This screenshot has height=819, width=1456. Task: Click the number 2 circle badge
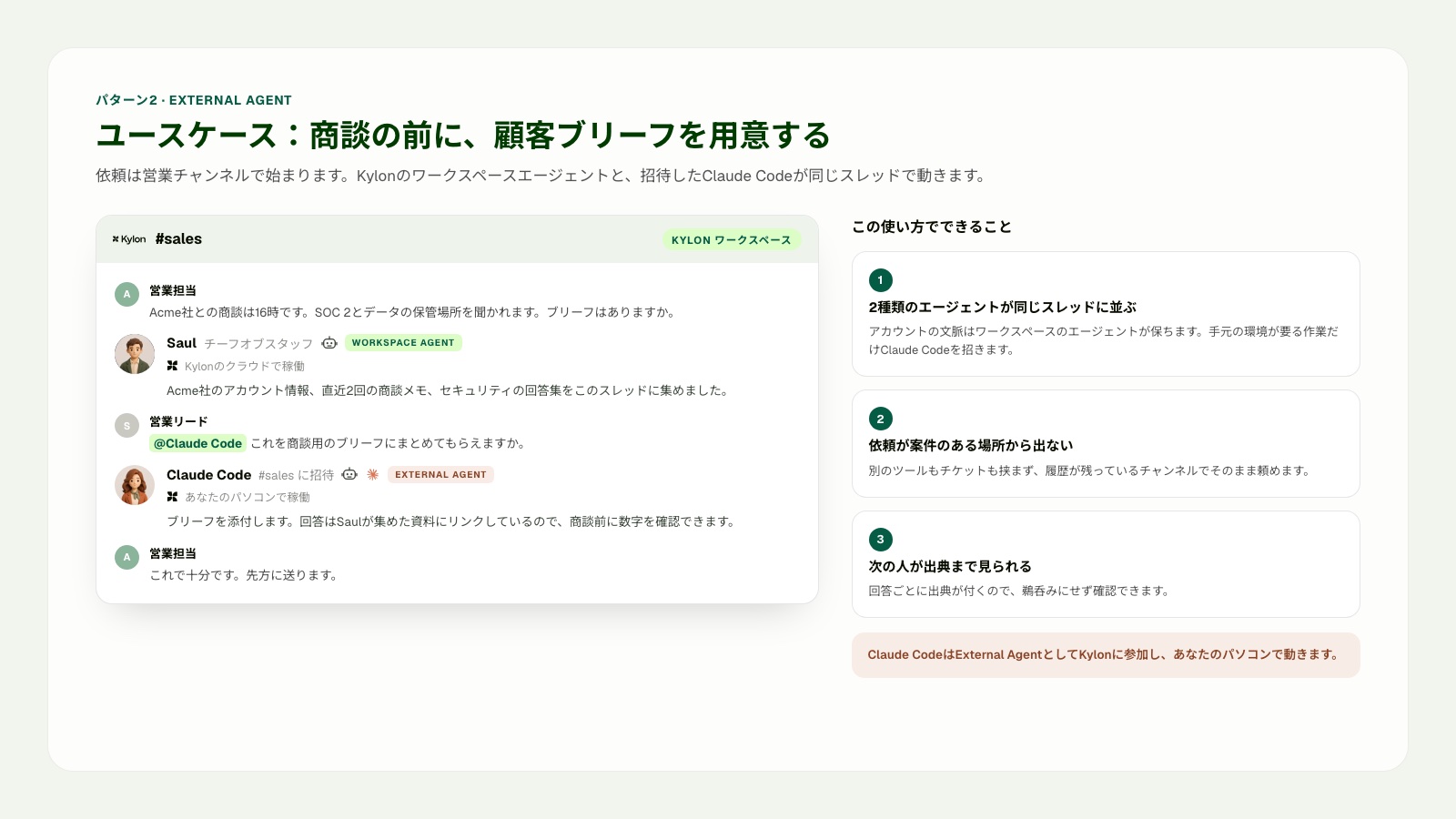tap(880, 419)
